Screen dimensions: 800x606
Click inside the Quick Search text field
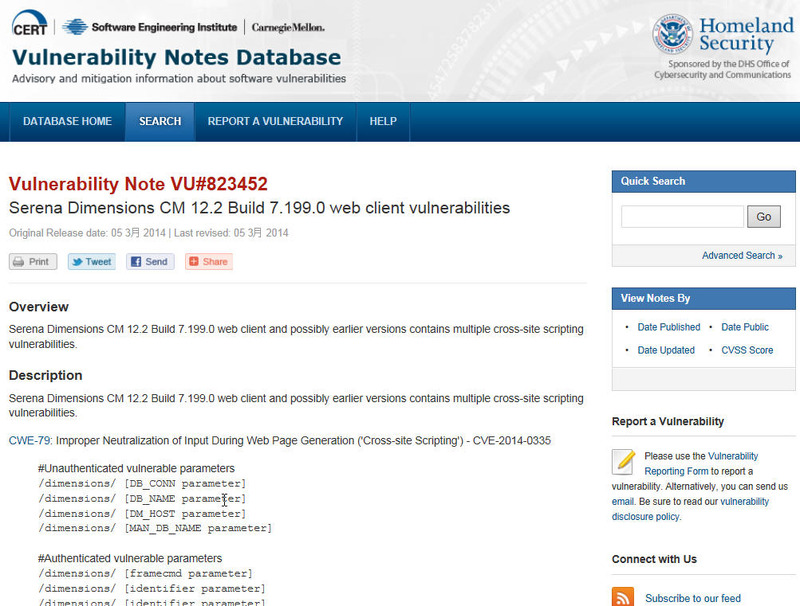pyautogui.click(x=682, y=217)
